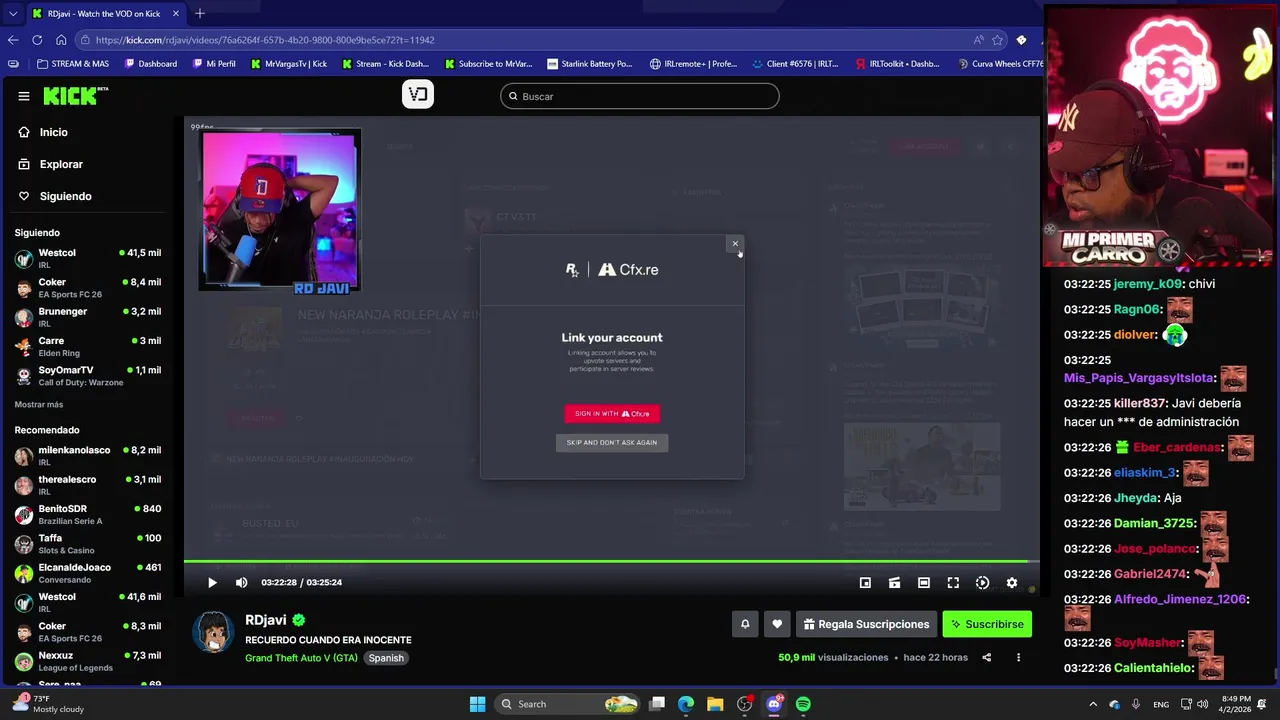Open Discord from the taskbar
Viewport: 1280px width, 720px height.
pos(774,704)
